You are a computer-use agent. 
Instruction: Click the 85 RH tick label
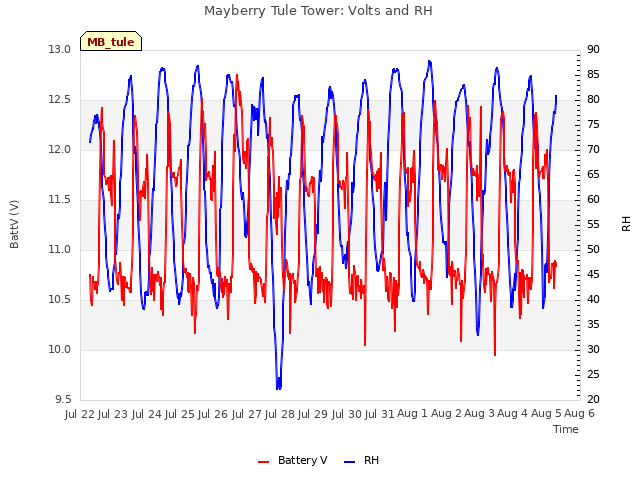click(x=593, y=74)
